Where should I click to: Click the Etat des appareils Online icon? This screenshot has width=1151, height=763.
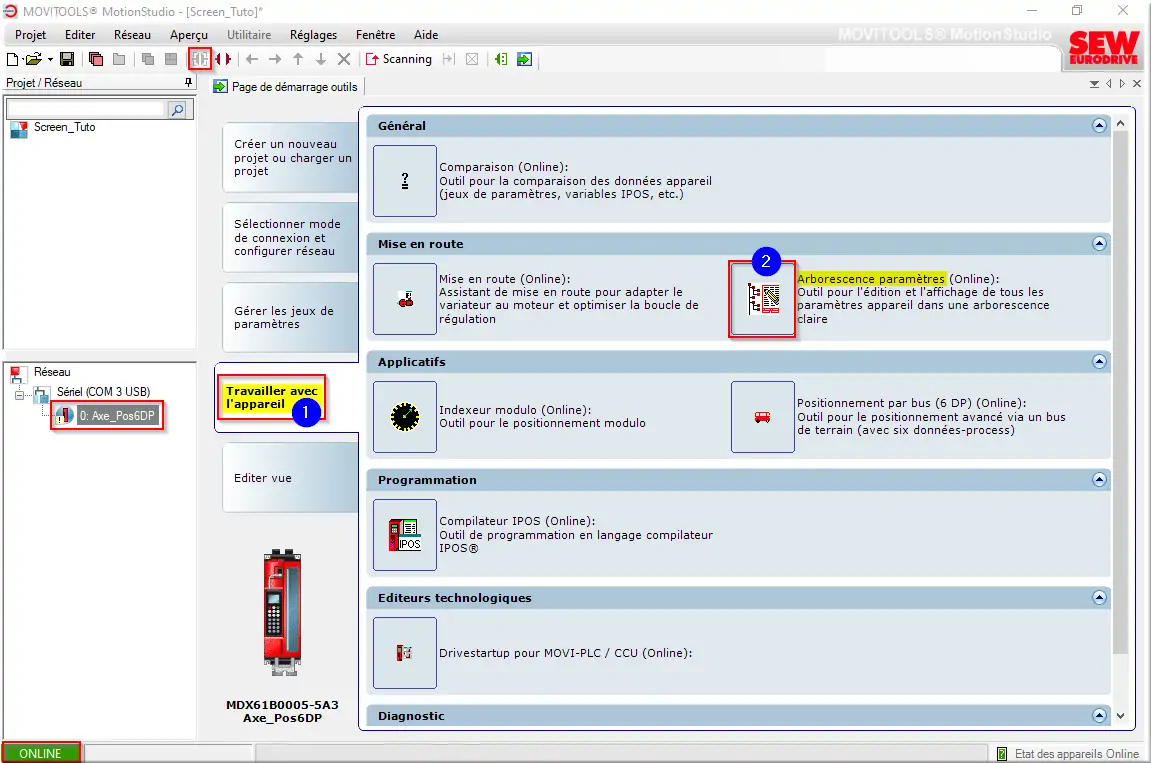(x=1002, y=753)
